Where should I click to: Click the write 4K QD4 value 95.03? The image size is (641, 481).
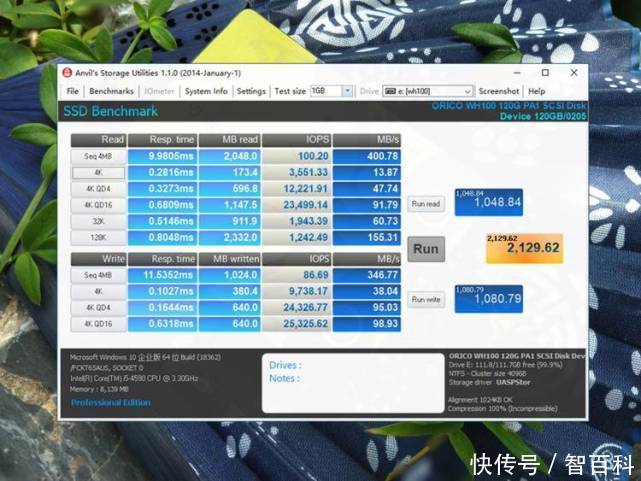coord(367,307)
